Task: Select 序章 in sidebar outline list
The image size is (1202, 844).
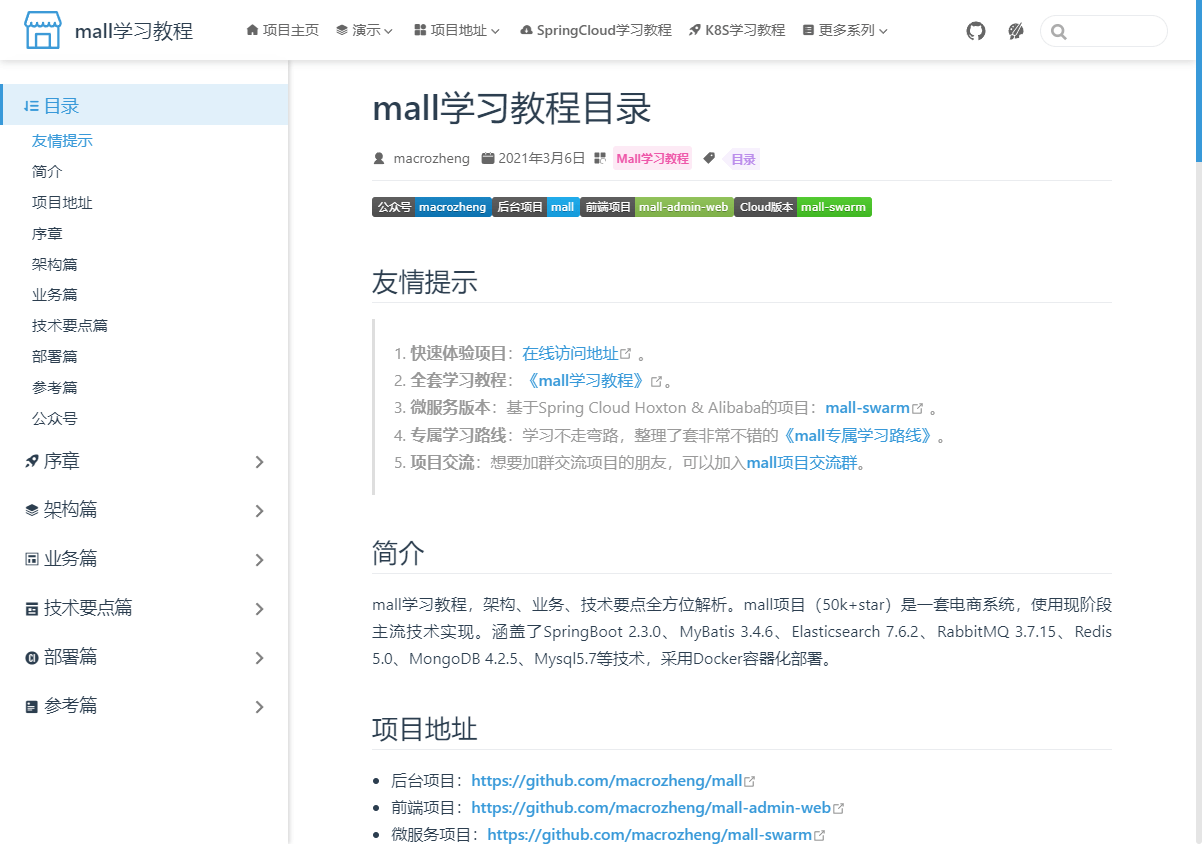Action: coord(47,234)
